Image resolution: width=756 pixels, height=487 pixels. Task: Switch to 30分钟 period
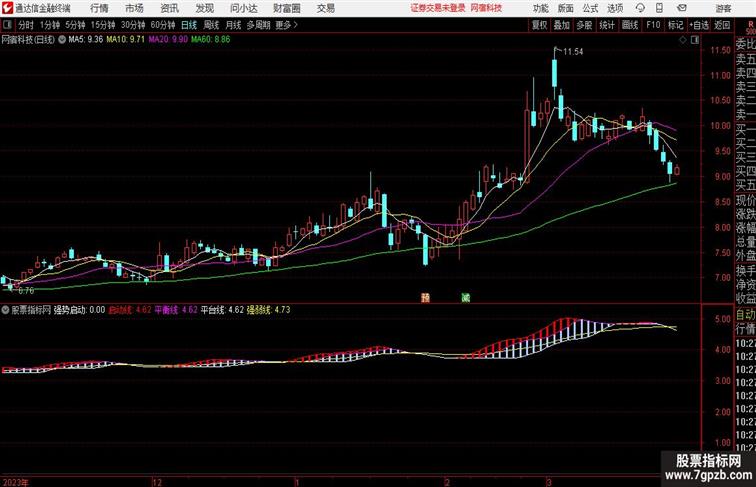(133, 25)
